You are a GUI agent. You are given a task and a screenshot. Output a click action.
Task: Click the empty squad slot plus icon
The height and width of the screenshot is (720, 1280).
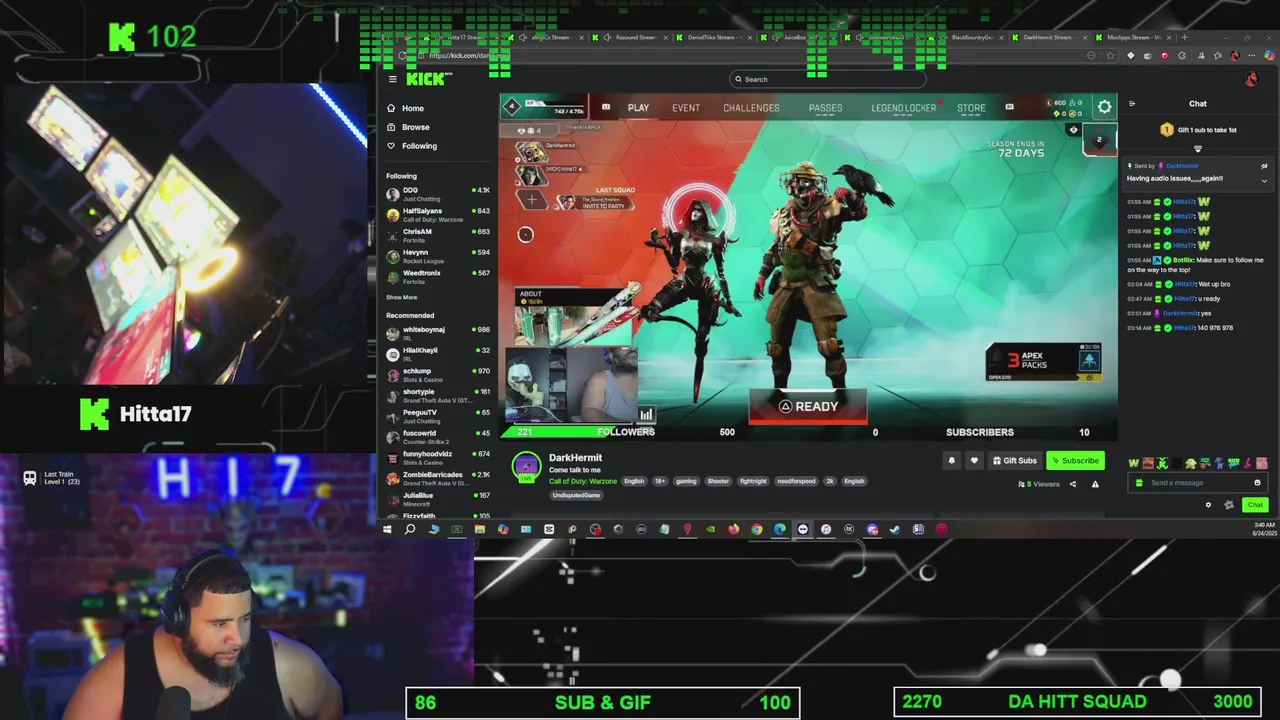(531, 200)
